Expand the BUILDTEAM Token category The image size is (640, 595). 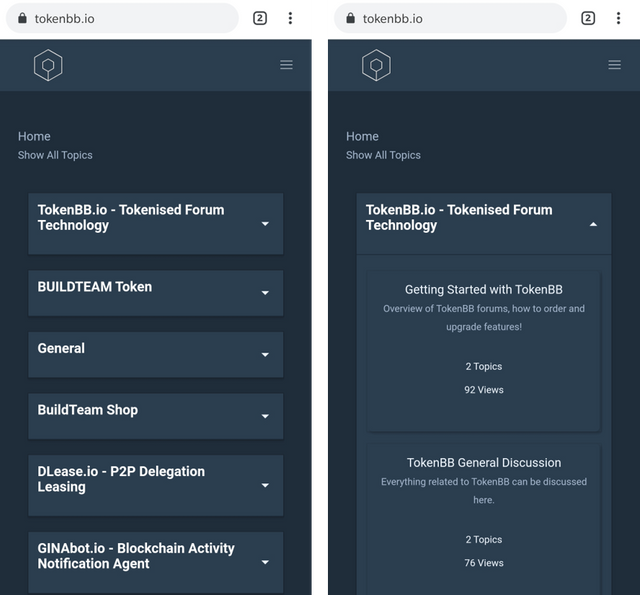(x=156, y=293)
